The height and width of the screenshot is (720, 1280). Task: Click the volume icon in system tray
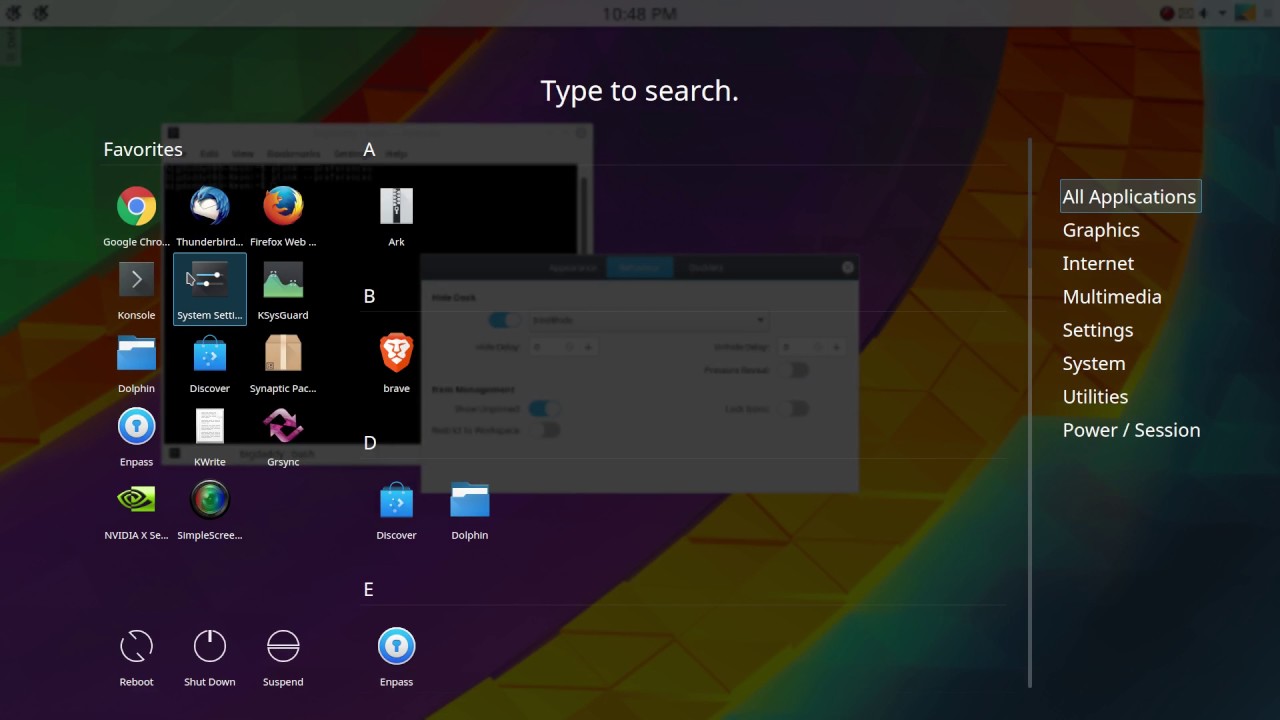pyautogui.click(x=1204, y=14)
